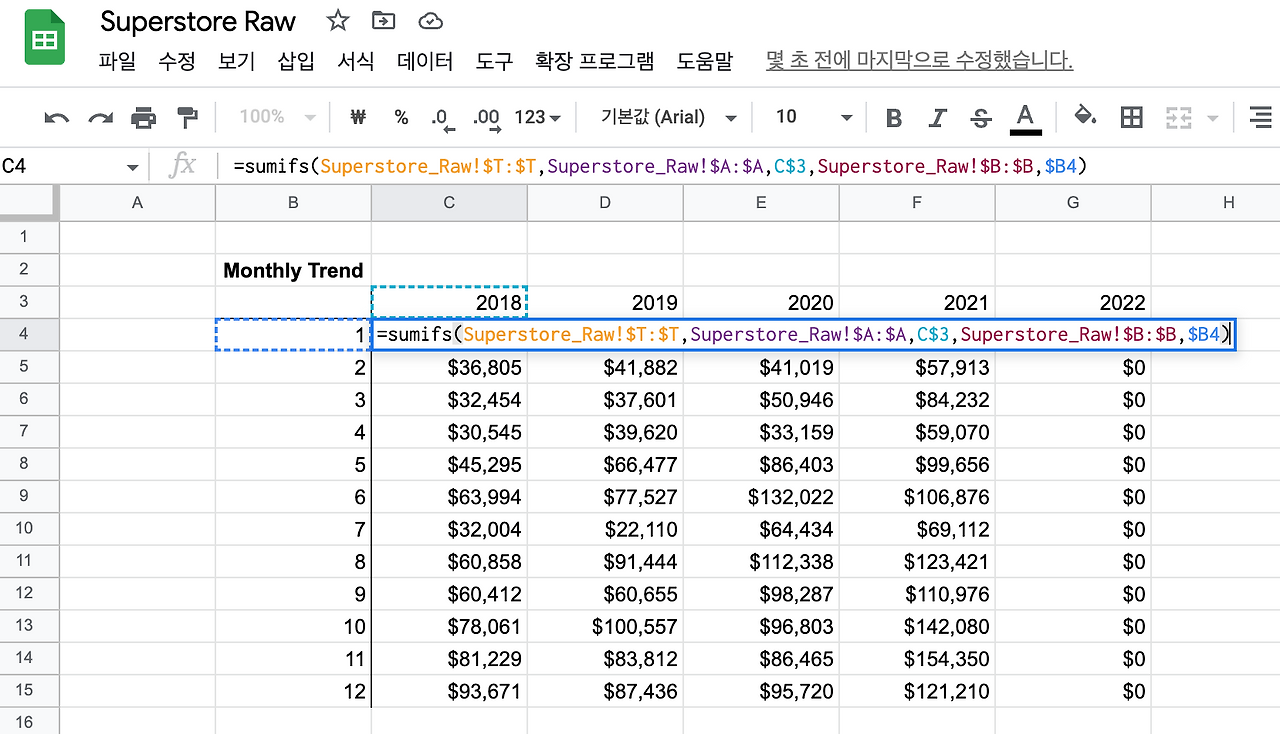
Task: Expand the font size dropdown
Action: (846, 117)
